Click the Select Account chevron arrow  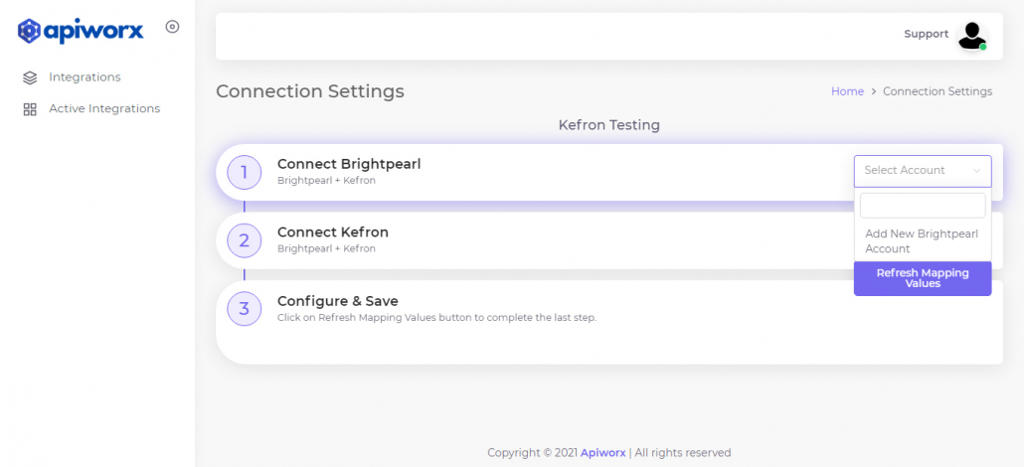click(x=977, y=171)
